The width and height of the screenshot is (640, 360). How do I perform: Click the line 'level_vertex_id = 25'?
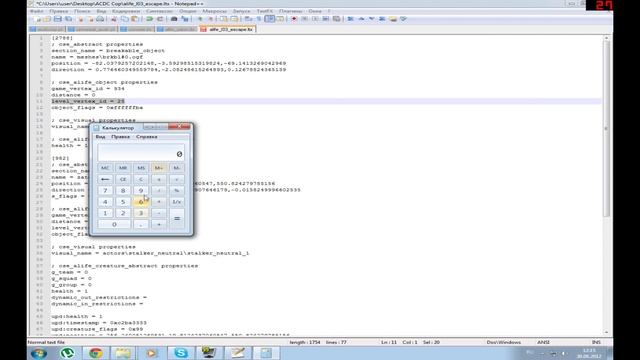point(88,101)
